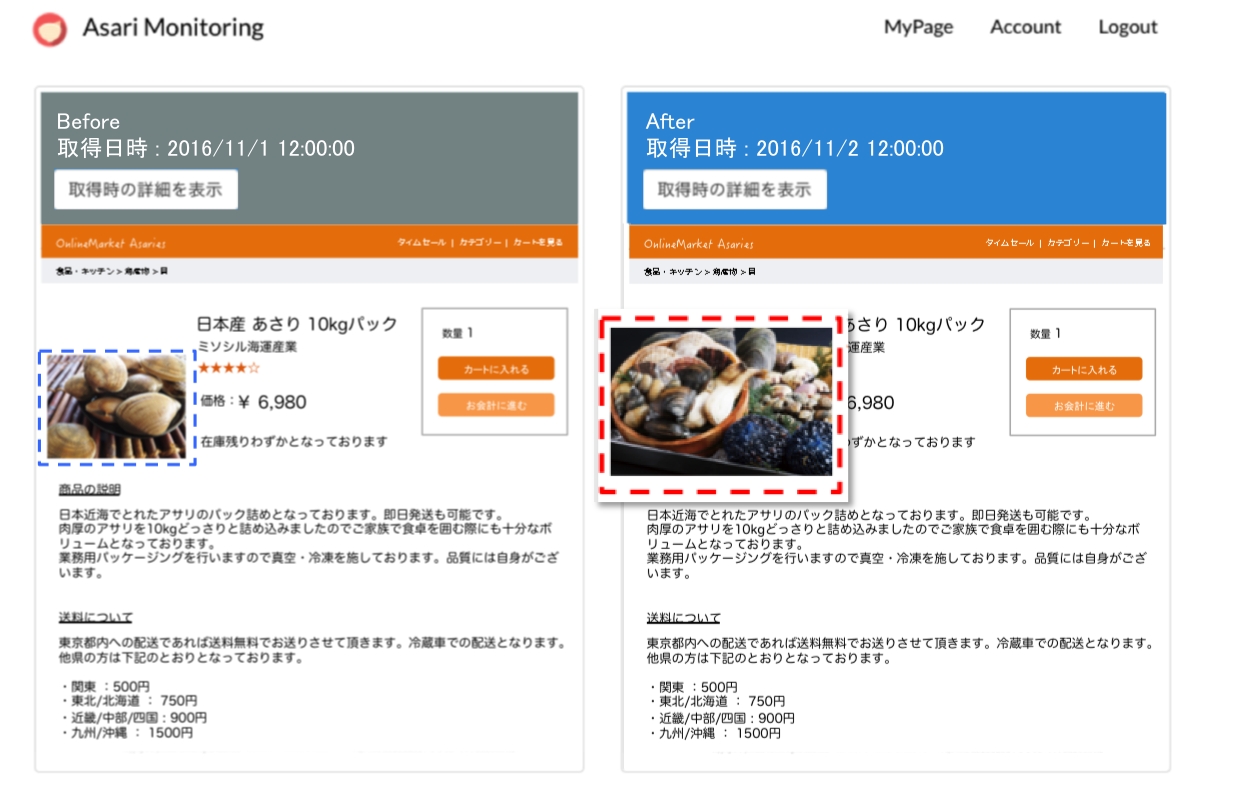Image resolution: width=1252 pixels, height=804 pixels.
Task: Click the enlarged shellfish image in After panel
Action: (721, 401)
